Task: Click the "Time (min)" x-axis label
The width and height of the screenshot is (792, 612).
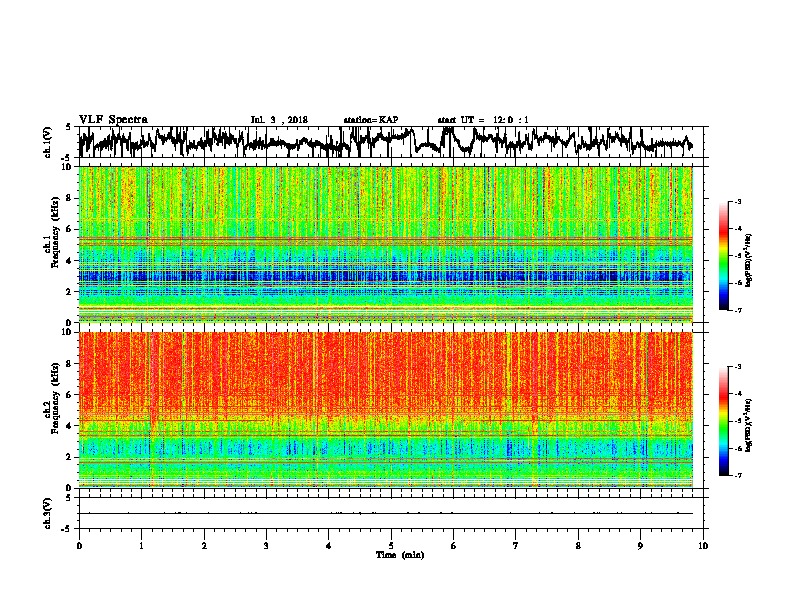Action: (400, 555)
